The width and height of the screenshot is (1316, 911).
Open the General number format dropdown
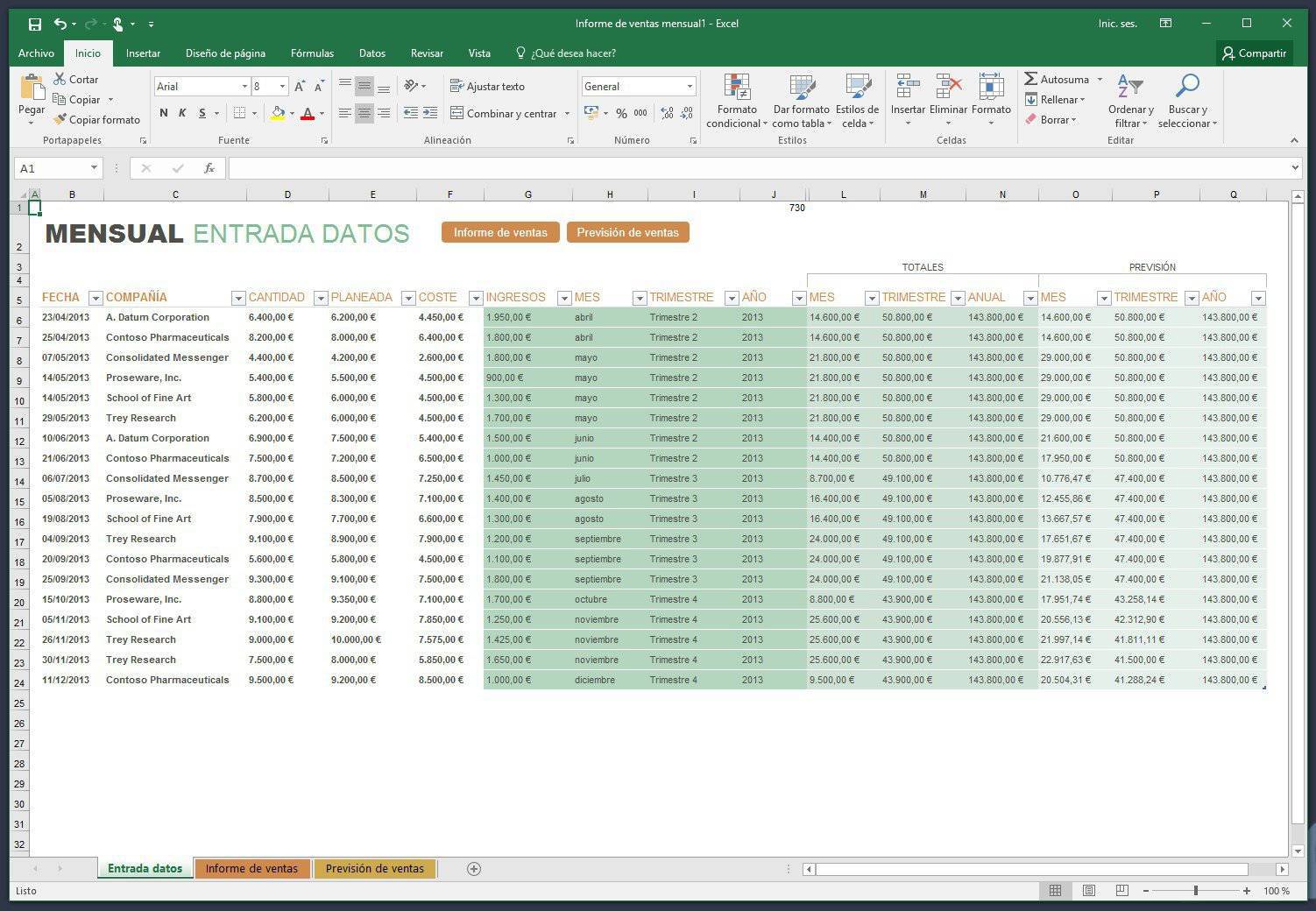click(690, 86)
